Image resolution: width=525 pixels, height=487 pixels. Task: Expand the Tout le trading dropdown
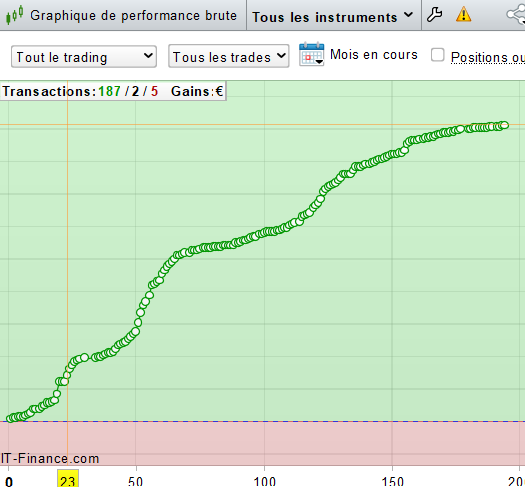[84, 57]
